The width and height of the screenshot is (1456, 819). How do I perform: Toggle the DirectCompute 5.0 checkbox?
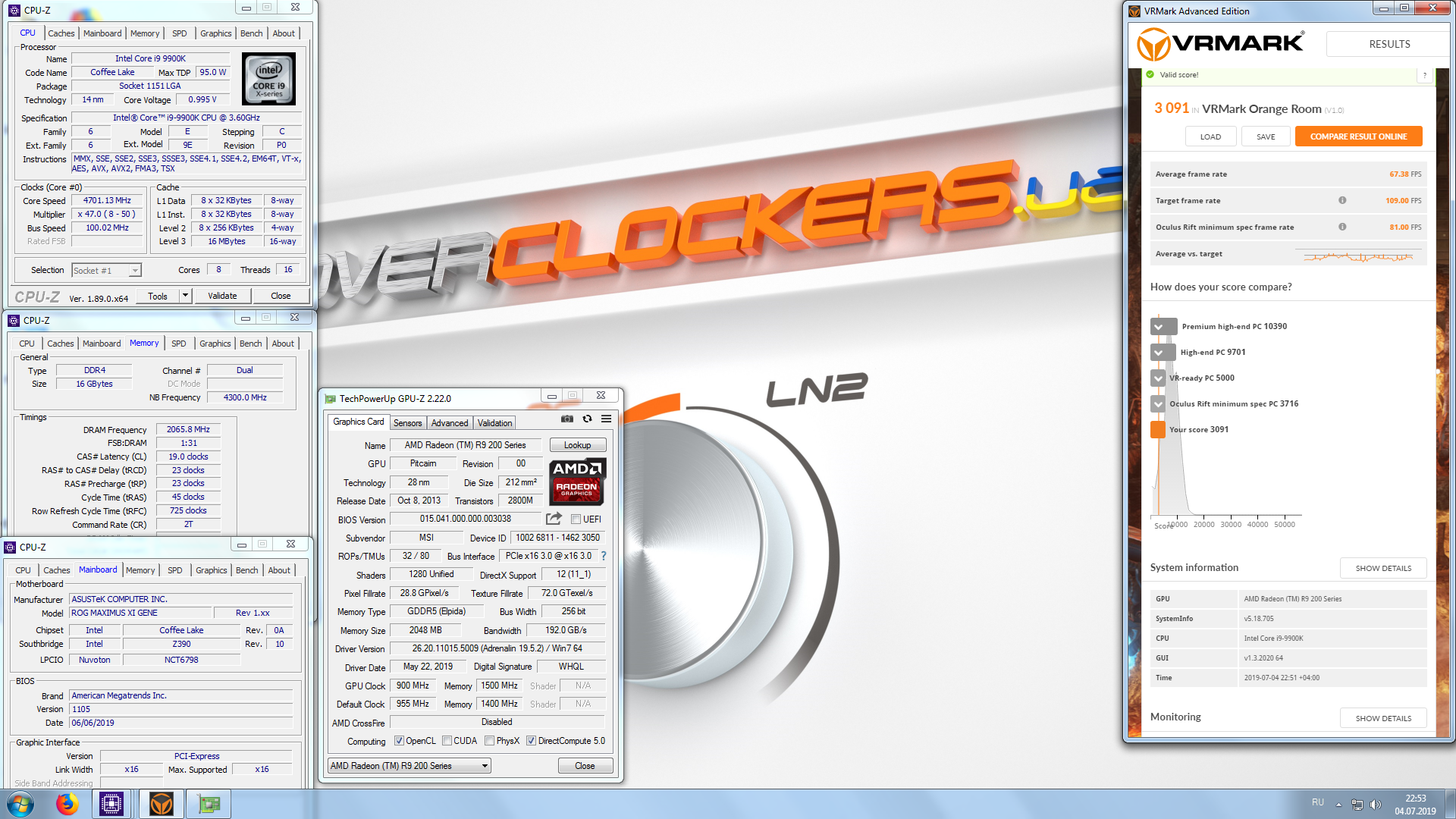pos(532,741)
